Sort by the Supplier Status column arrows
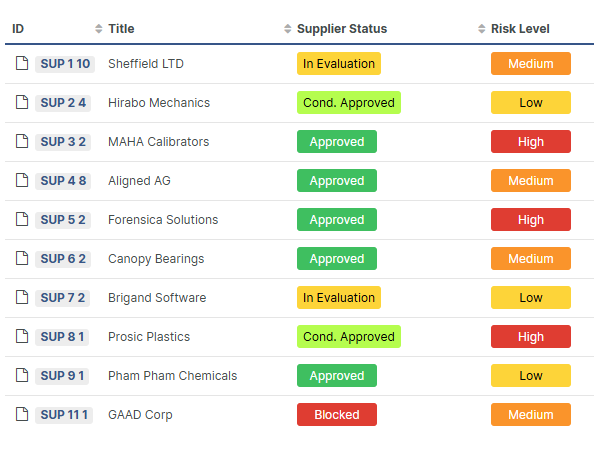This screenshot has height=450, width=600. (482, 29)
